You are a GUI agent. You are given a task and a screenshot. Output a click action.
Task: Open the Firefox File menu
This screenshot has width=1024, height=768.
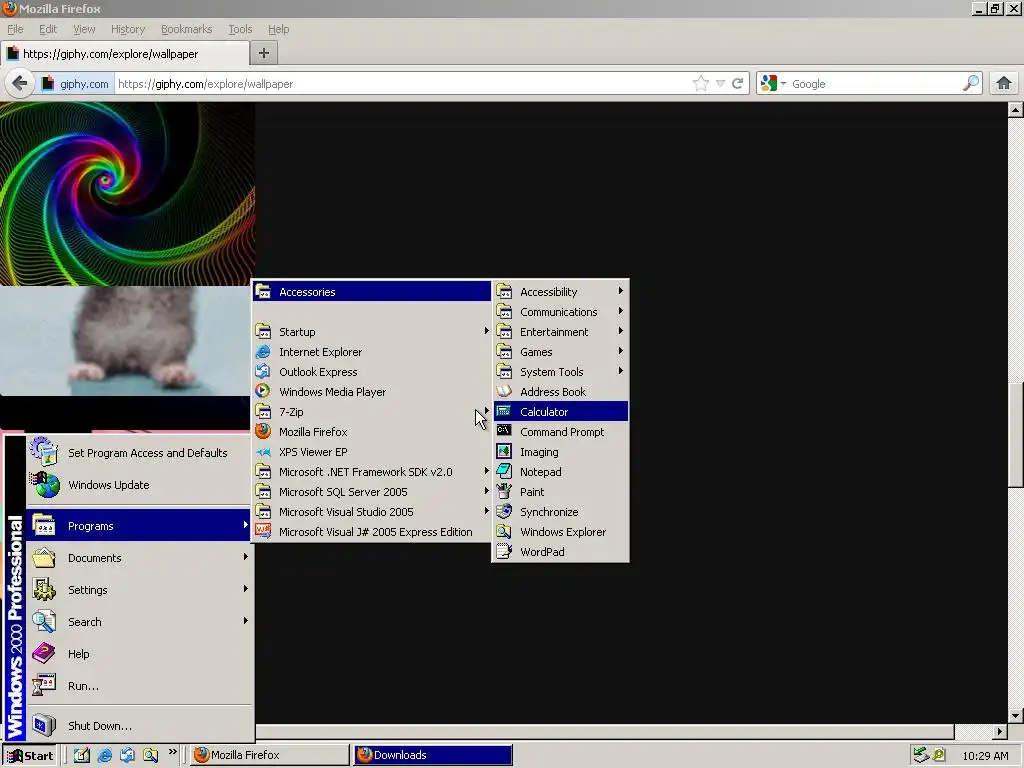click(15, 29)
